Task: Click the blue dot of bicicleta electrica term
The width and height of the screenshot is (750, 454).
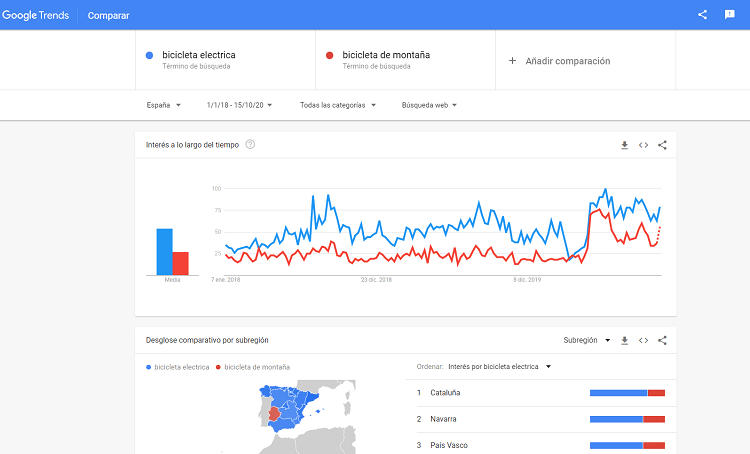Action: (x=149, y=55)
